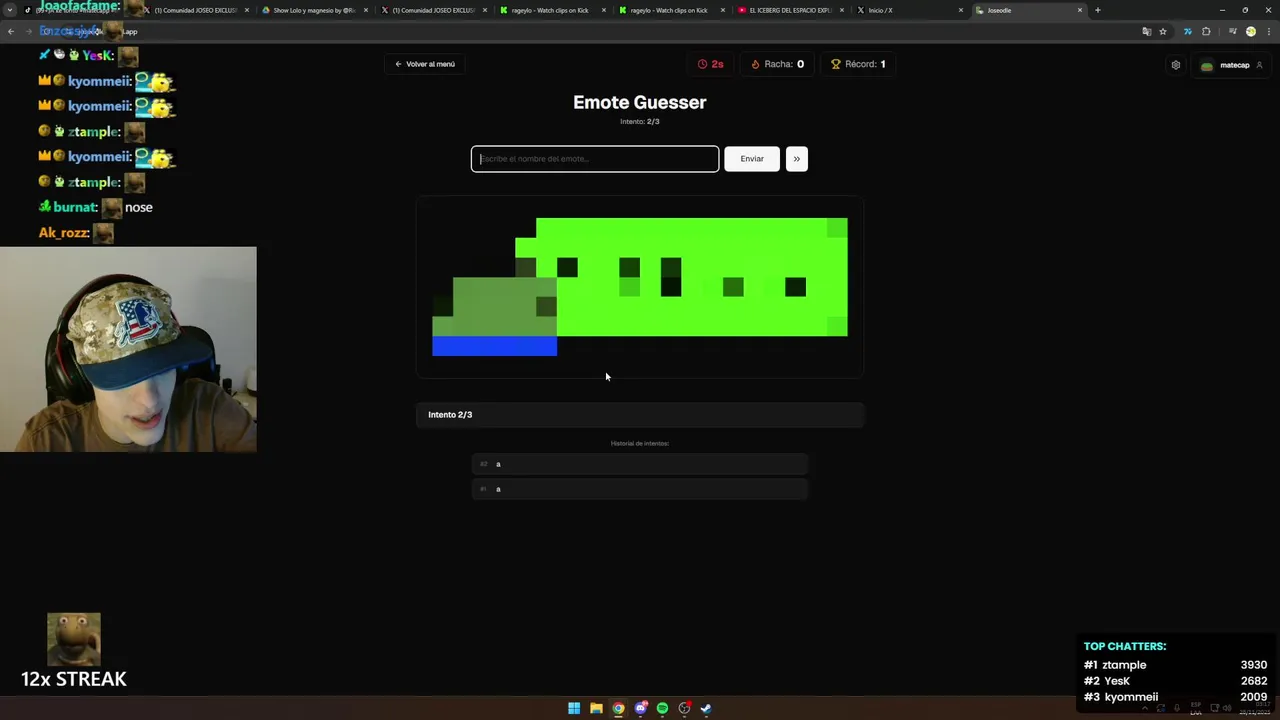Switch to the Show Lolo y magnesio tab
Screen dimensions: 1280x720
click(314, 10)
